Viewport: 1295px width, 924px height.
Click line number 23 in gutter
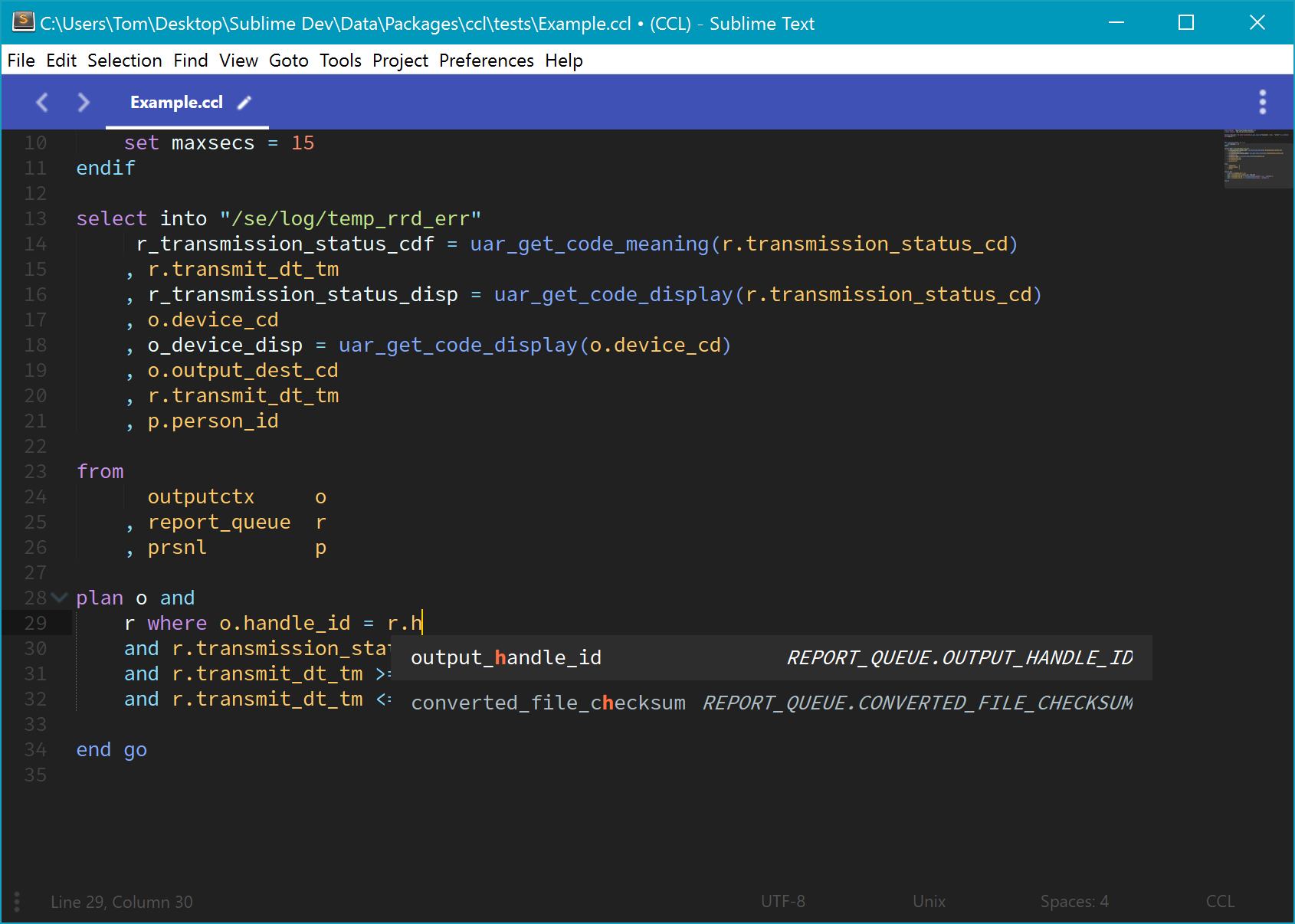(35, 472)
